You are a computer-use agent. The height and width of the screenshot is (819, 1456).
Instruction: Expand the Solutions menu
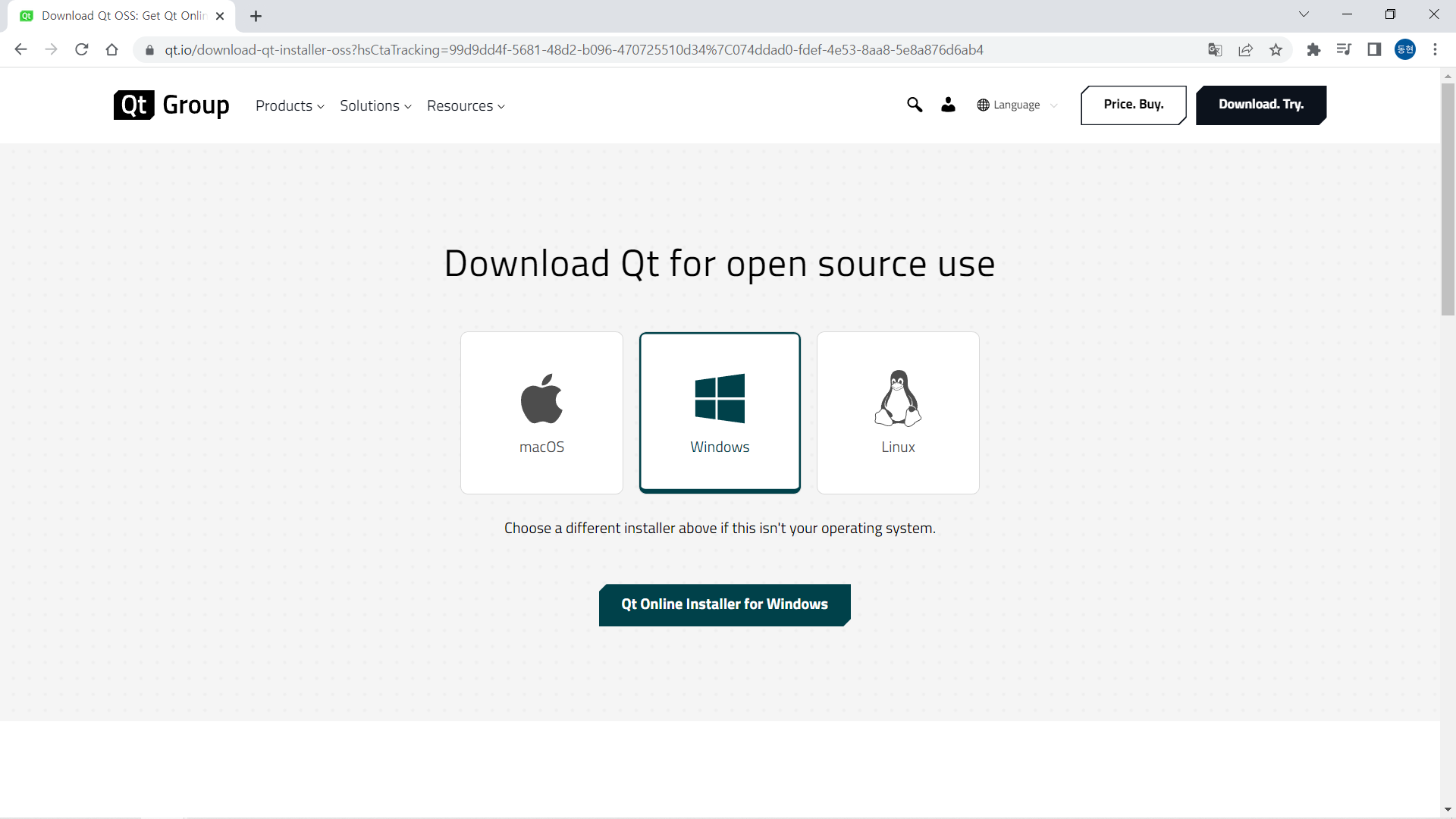[375, 106]
